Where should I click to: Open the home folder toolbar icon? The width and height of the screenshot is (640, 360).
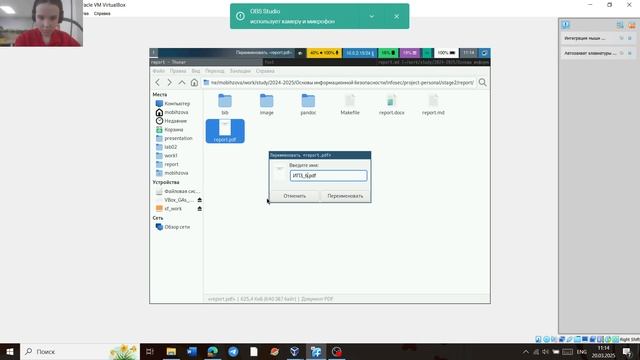(194, 82)
